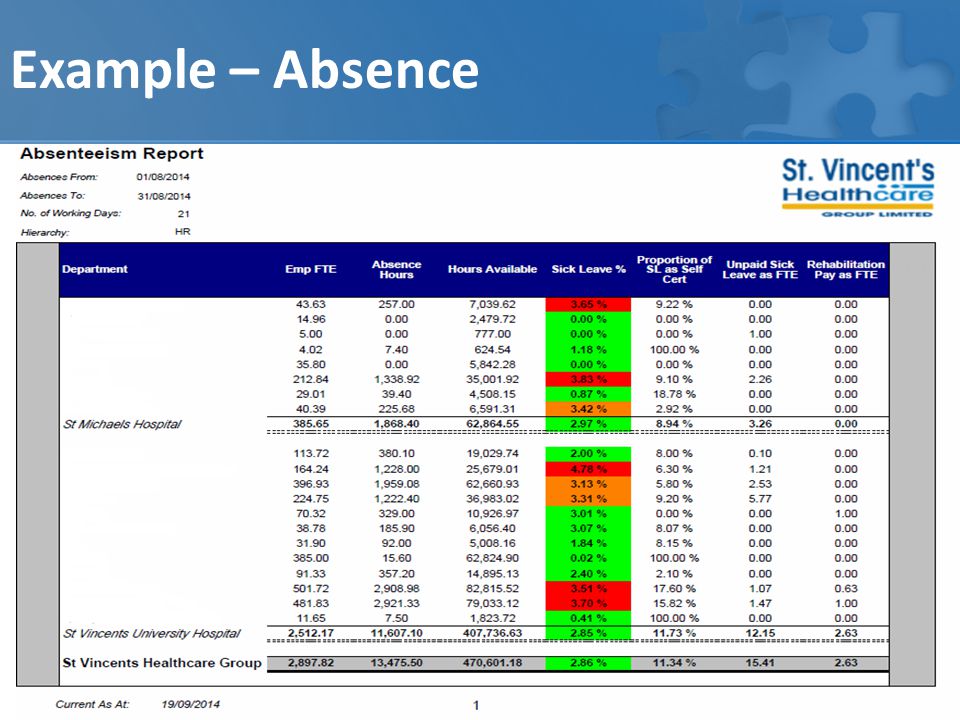Click the unpaid sick leave subtotal 3.26
The width and height of the screenshot is (960, 720).
click(760, 424)
